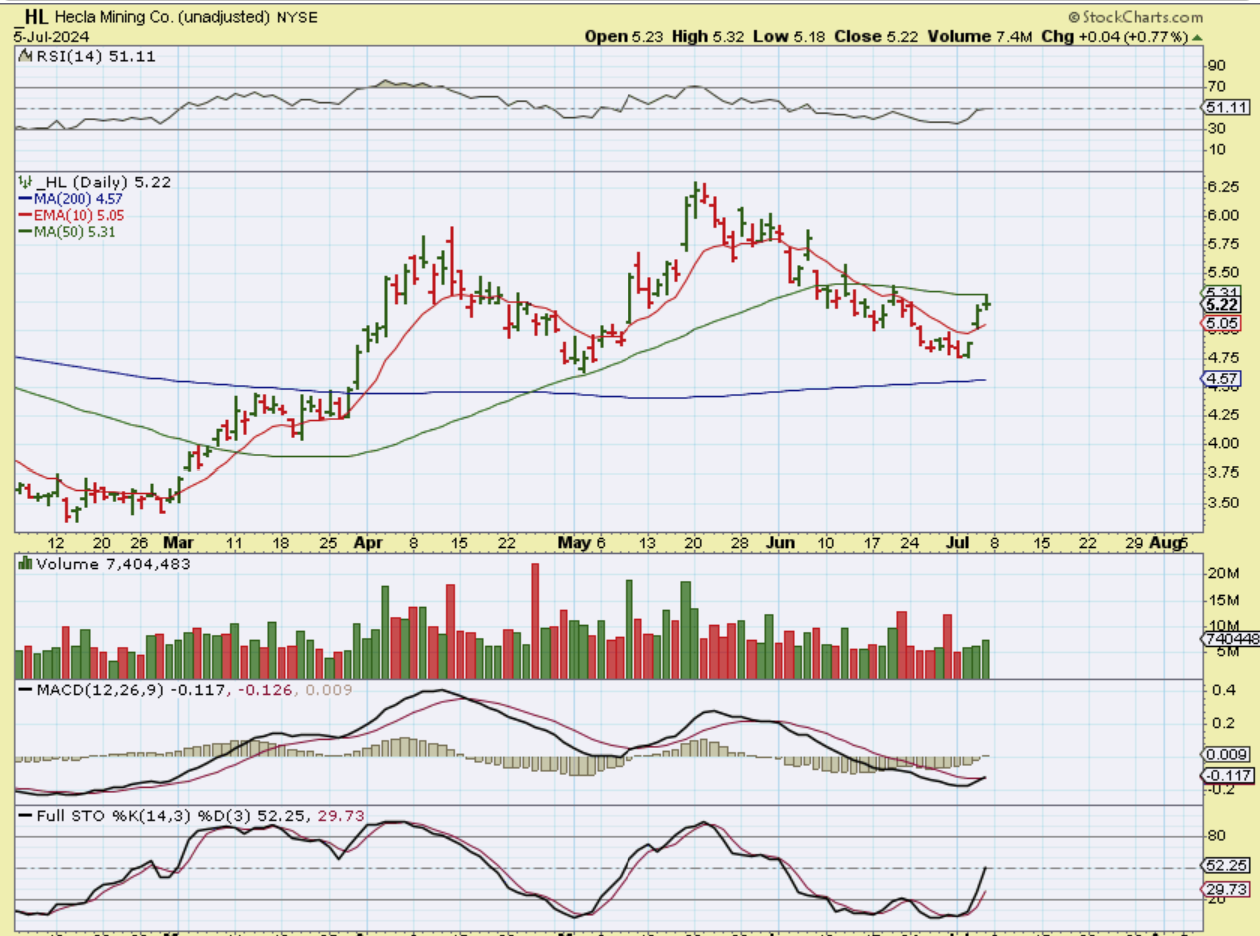The width and height of the screenshot is (1260, 936).
Task: Click the 29 date label before Aug
Action: tap(1134, 543)
